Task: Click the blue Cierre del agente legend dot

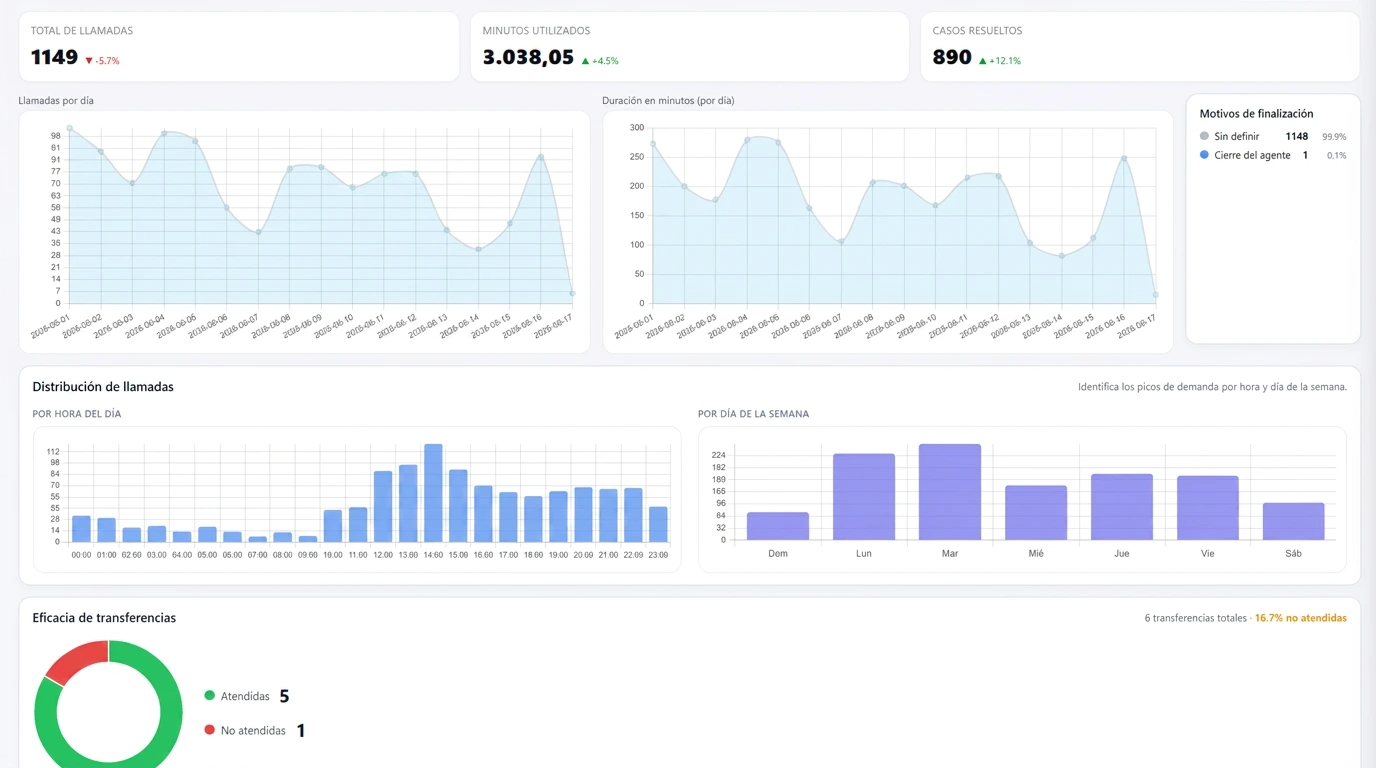Action: 1204,155
